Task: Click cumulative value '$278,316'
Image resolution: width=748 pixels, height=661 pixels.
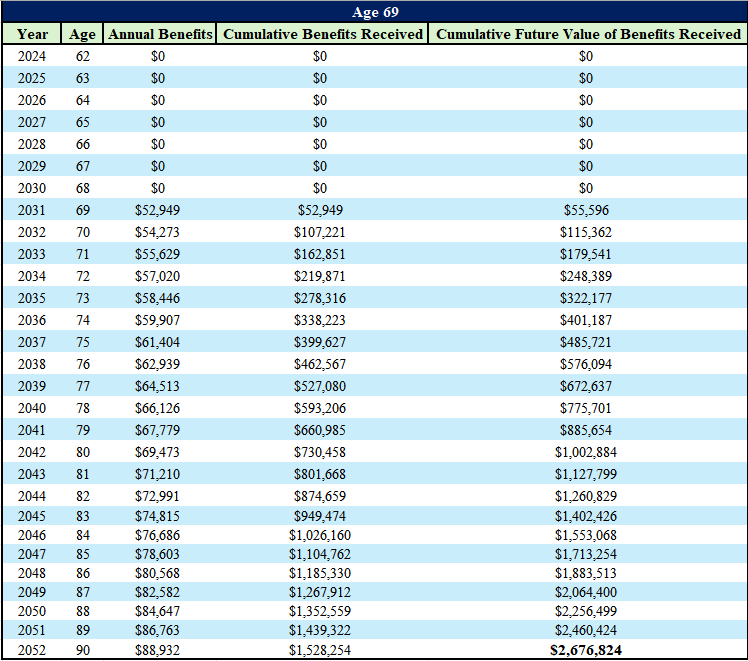Action: click(320, 298)
